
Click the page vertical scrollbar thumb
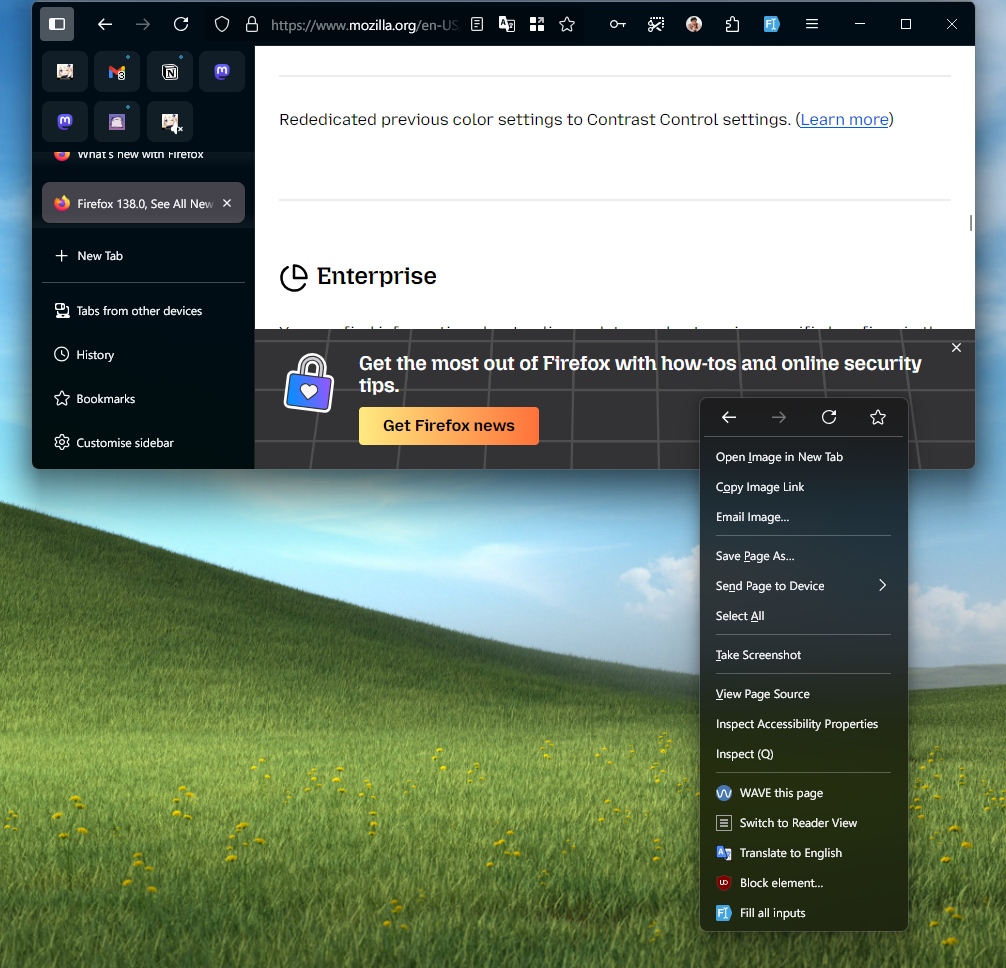tap(971, 223)
